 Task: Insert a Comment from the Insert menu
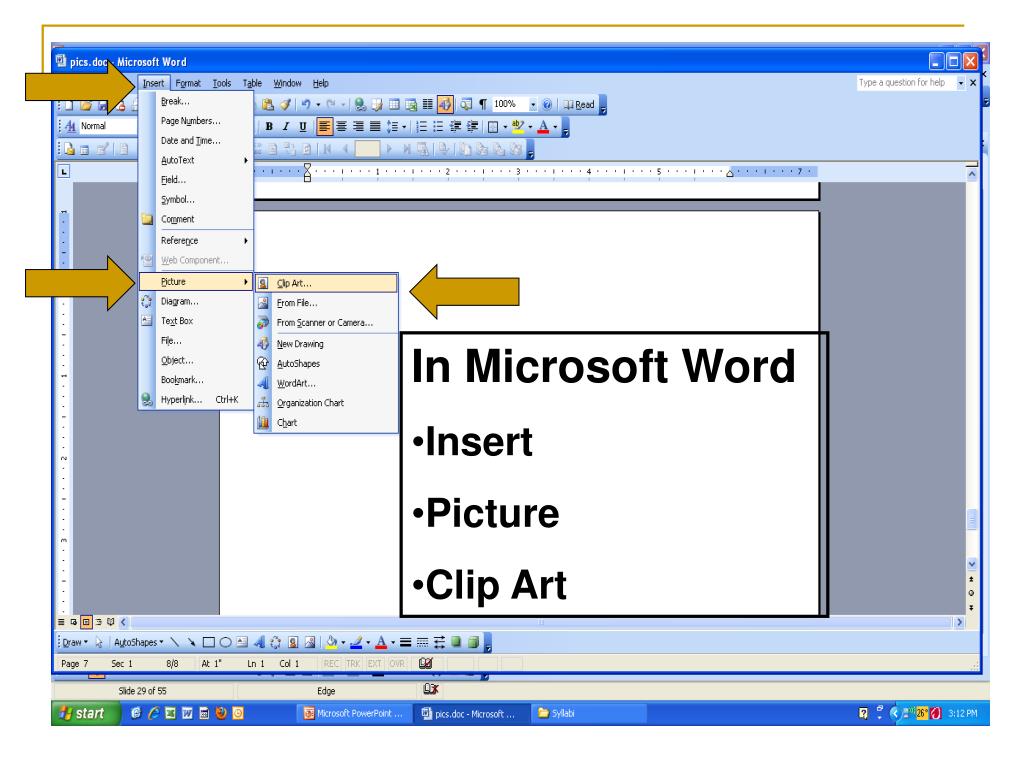pyautogui.click(x=196, y=219)
